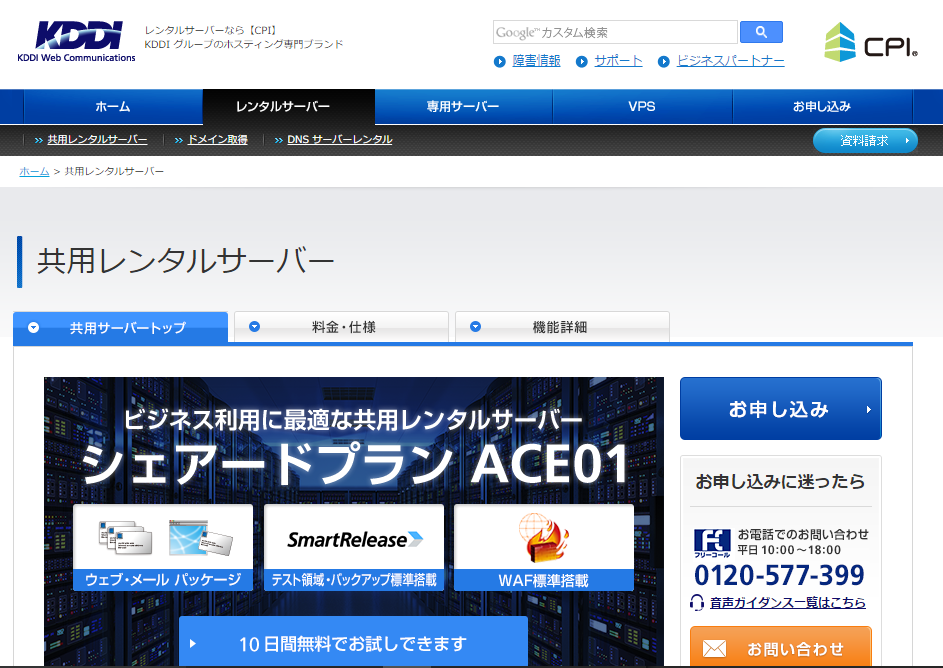Click the SmartRelease logo panel
The height and width of the screenshot is (668, 943).
(x=353, y=536)
